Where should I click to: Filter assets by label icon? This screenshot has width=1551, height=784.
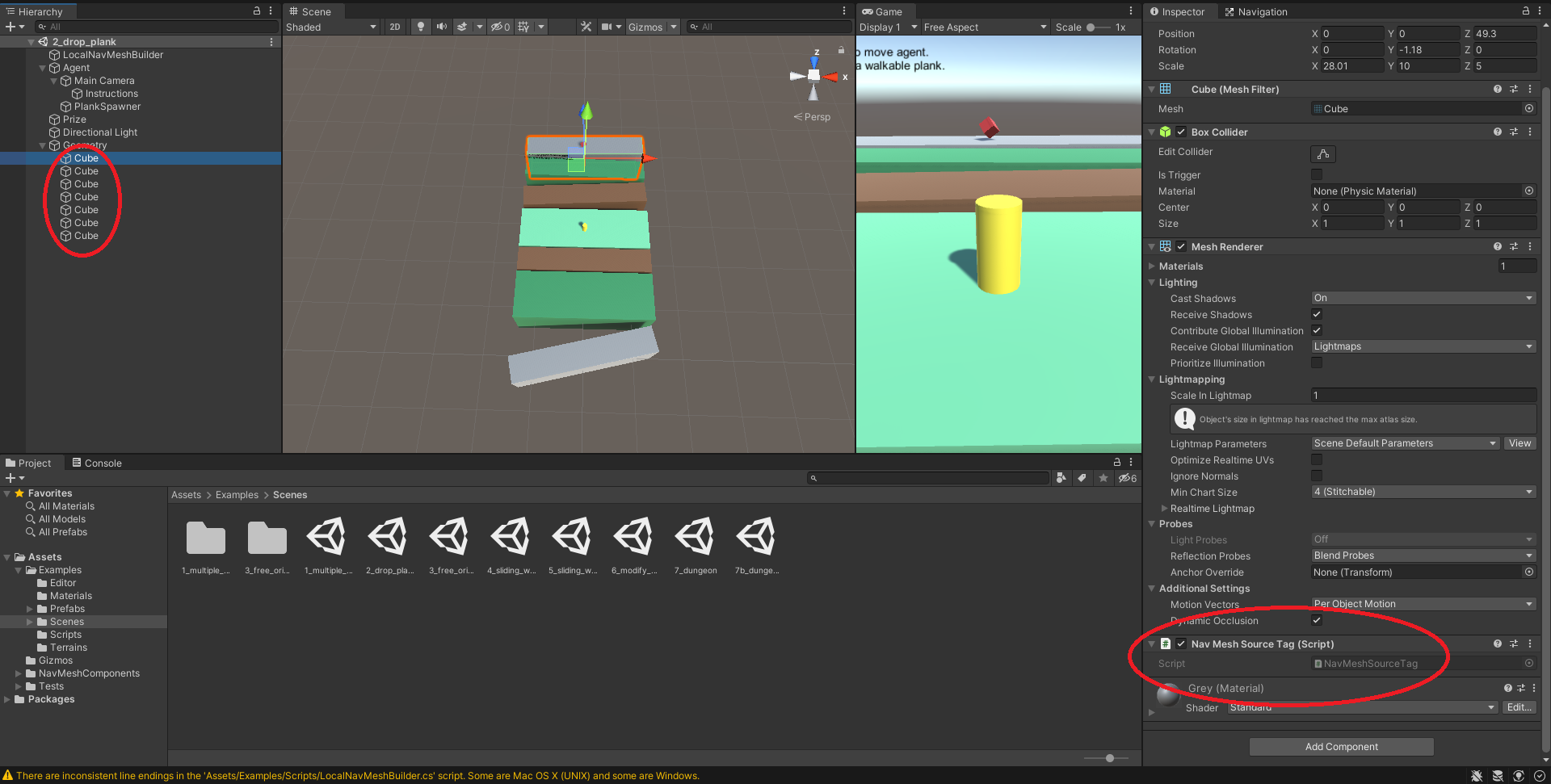coord(1082,478)
